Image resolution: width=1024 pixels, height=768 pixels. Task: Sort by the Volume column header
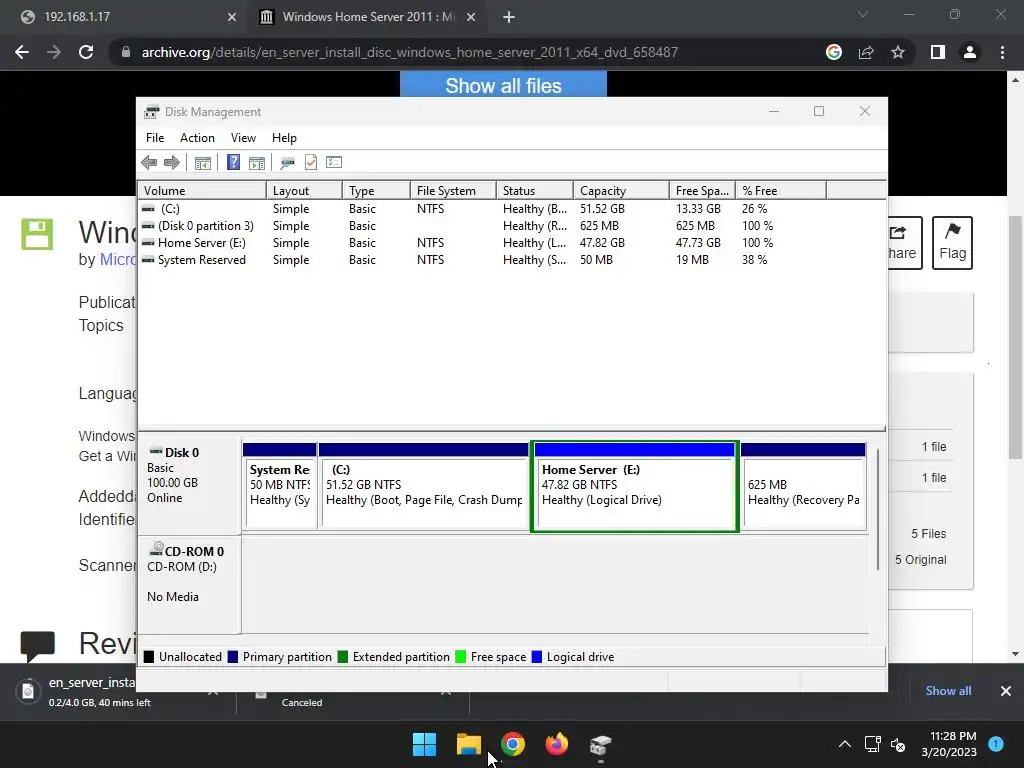202,191
